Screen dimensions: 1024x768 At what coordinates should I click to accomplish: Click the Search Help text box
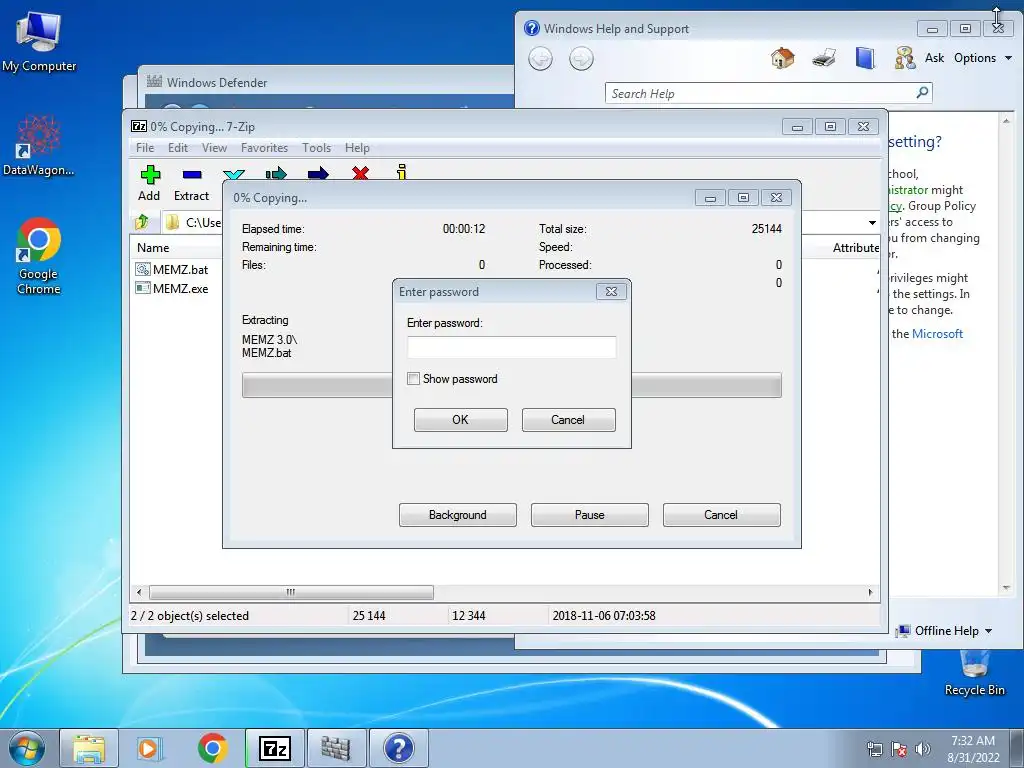[760, 93]
